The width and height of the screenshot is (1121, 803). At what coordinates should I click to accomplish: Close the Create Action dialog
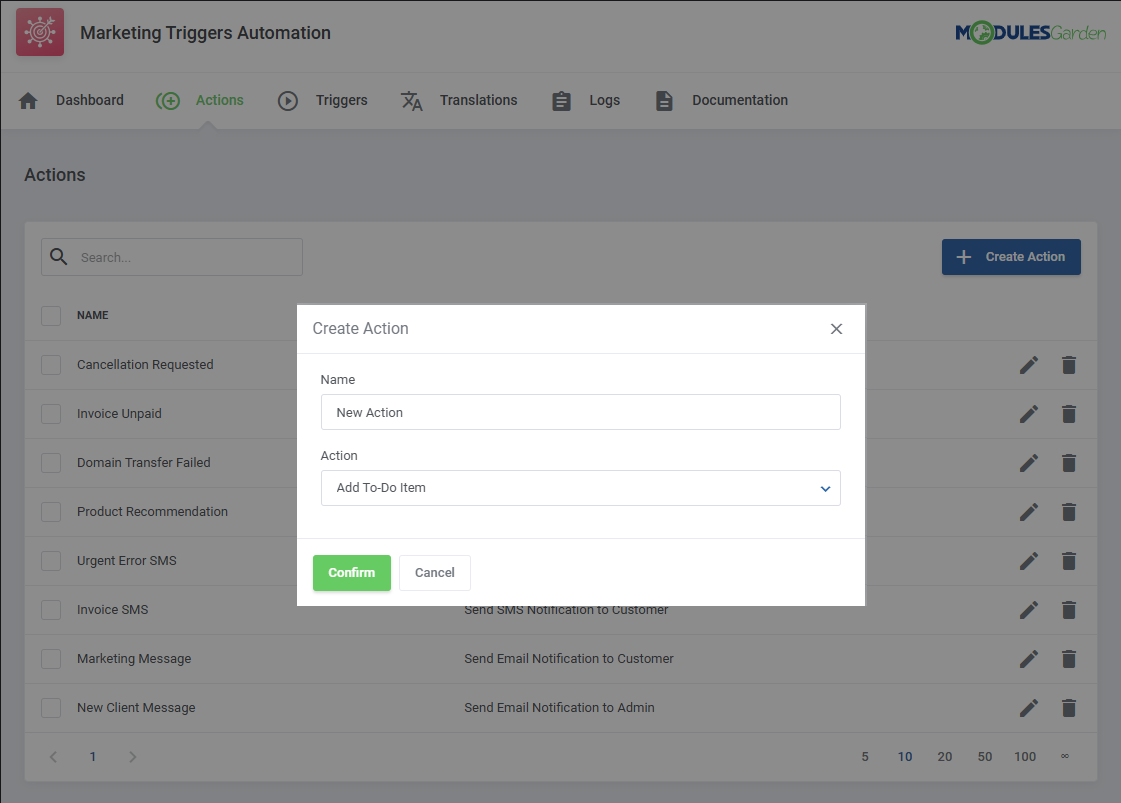coord(836,329)
